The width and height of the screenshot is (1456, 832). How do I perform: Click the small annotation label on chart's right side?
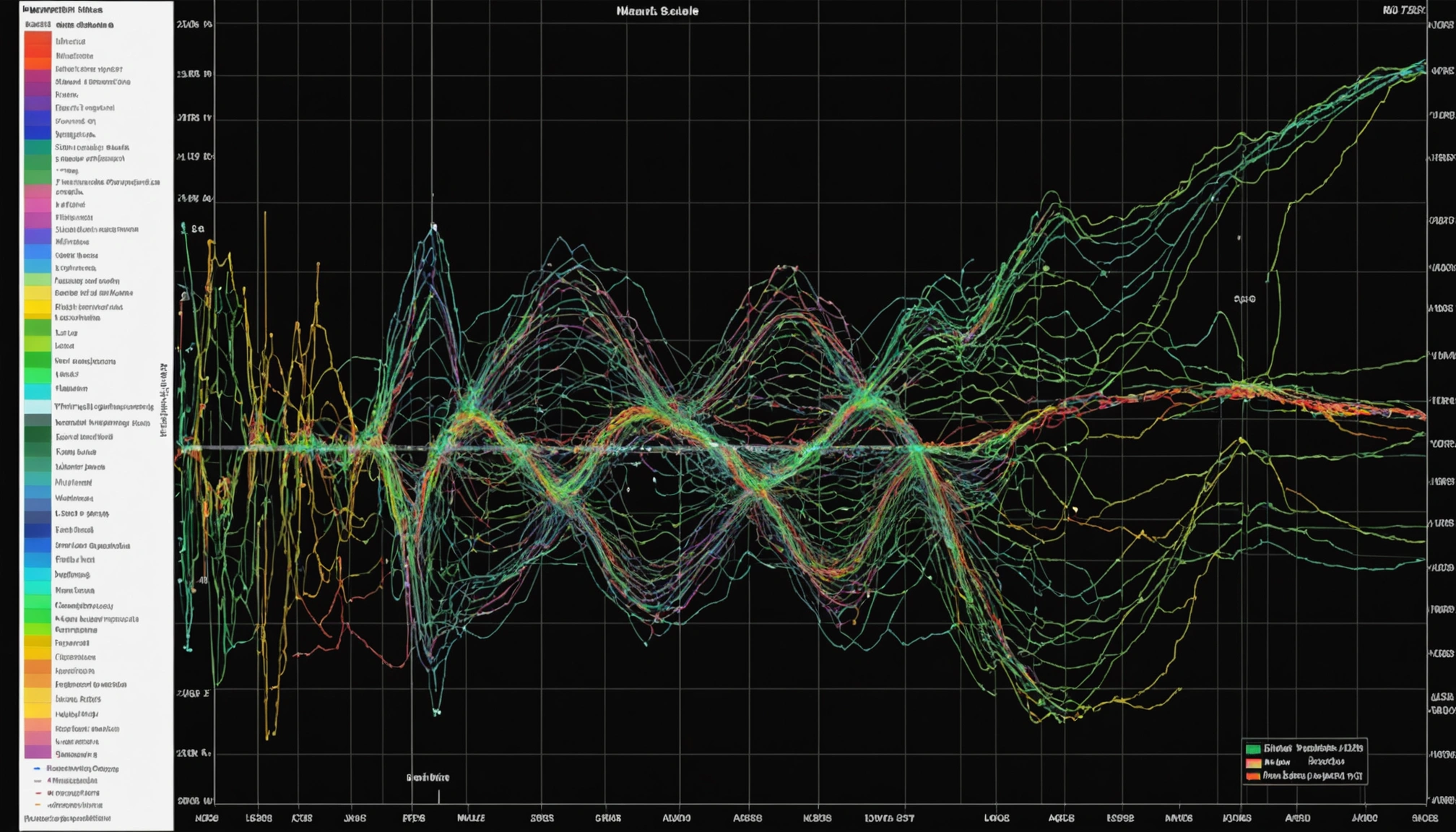coord(1244,298)
